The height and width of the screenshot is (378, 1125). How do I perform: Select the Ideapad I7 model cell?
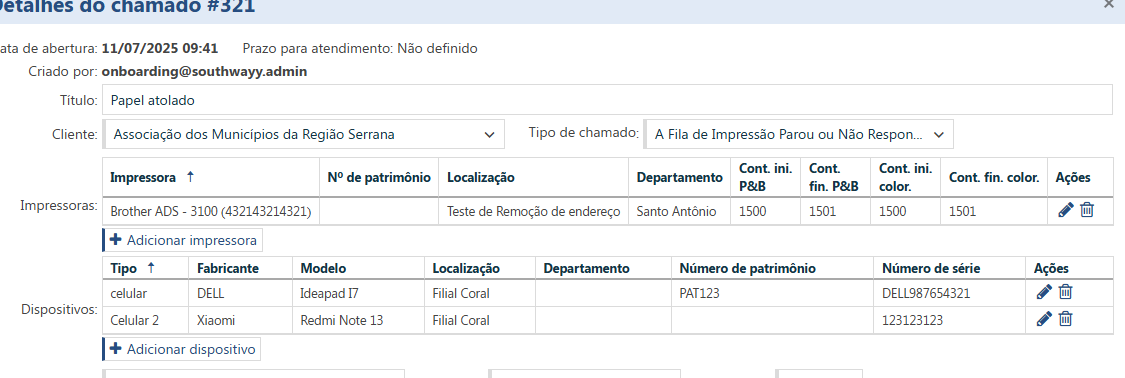click(x=359, y=293)
